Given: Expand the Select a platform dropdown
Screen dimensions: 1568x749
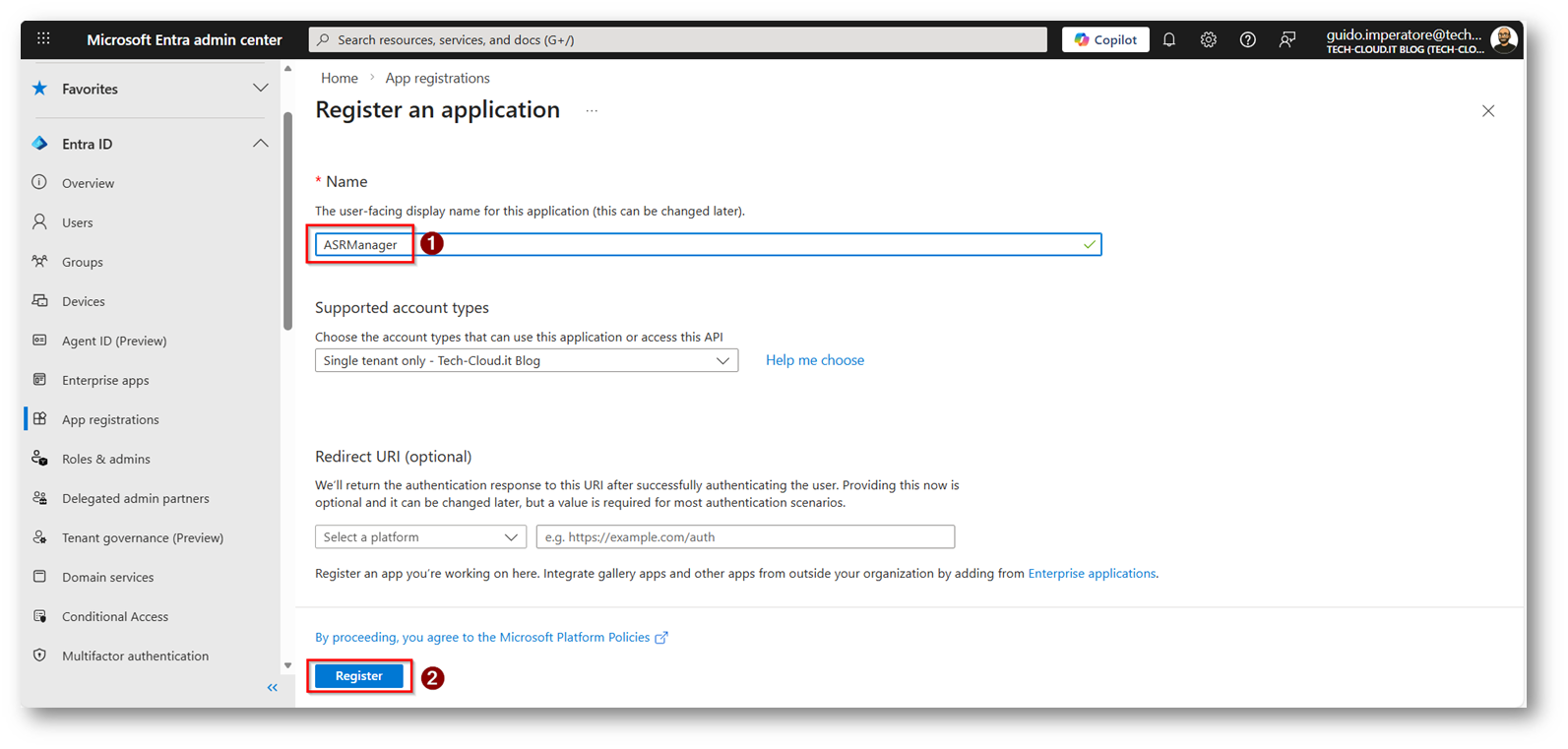Looking at the screenshot, I should (420, 537).
